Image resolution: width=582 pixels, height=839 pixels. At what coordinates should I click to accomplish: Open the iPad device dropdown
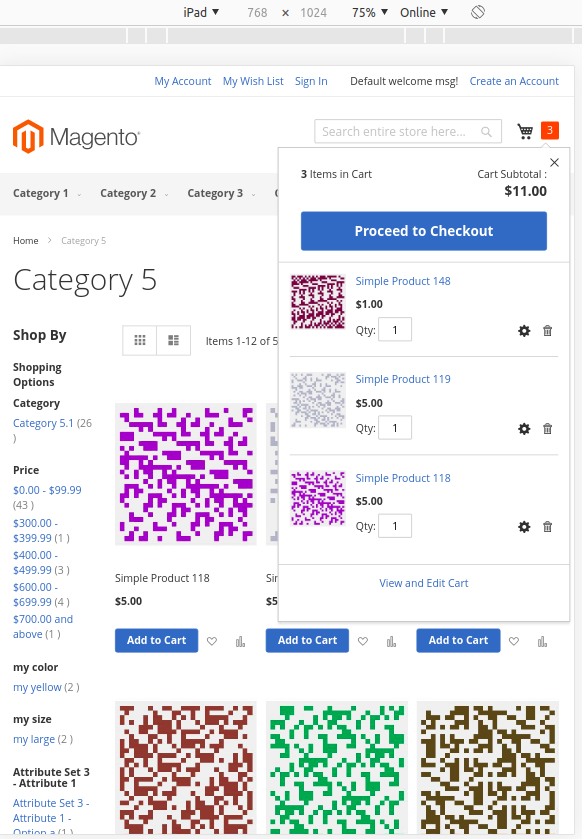click(201, 12)
